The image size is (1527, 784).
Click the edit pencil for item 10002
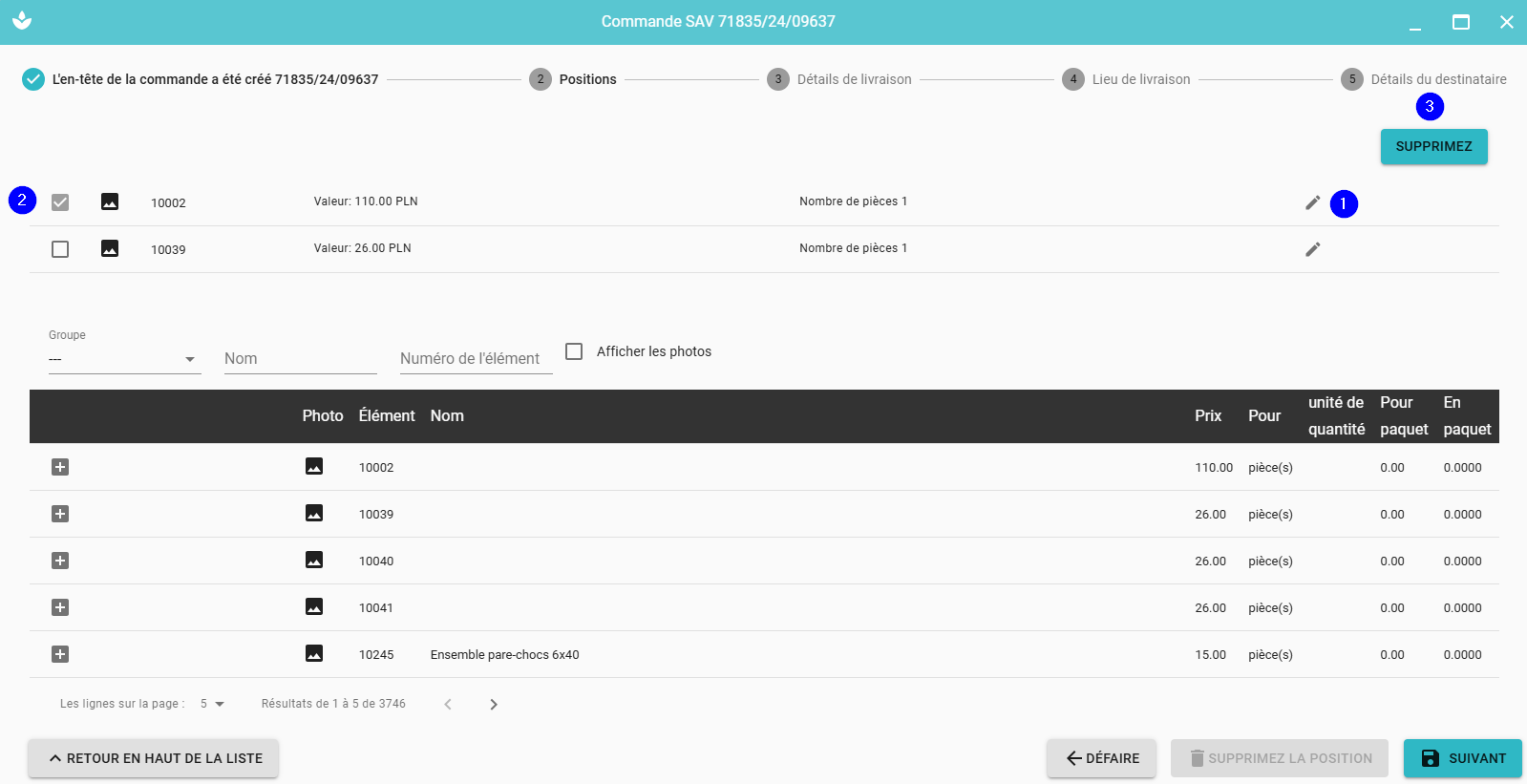click(1313, 202)
